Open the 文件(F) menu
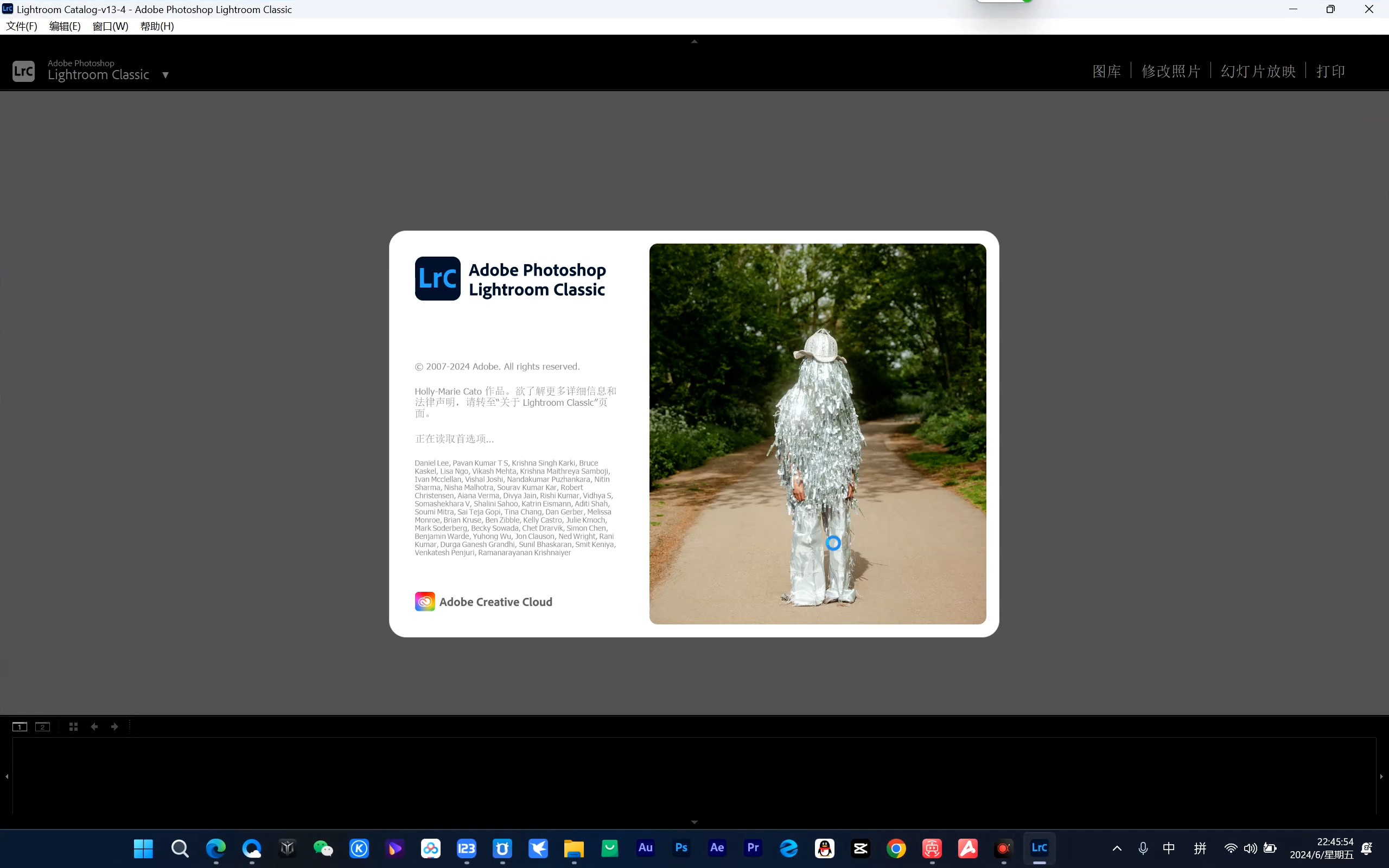This screenshot has height=868, width=1389. pyautogui.click(x=22, y=27)
